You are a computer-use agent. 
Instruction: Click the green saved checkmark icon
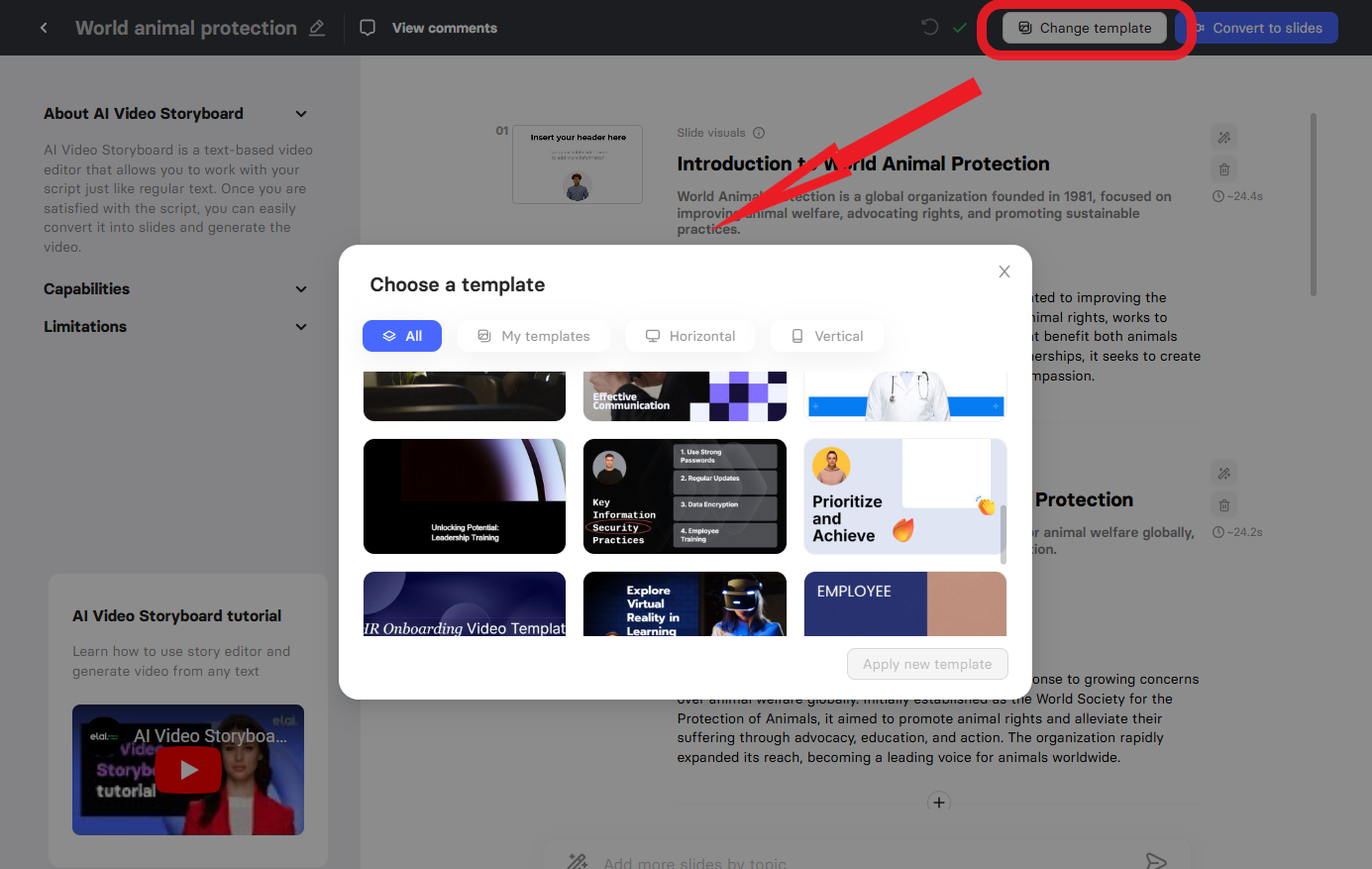[x=959, y=28]
